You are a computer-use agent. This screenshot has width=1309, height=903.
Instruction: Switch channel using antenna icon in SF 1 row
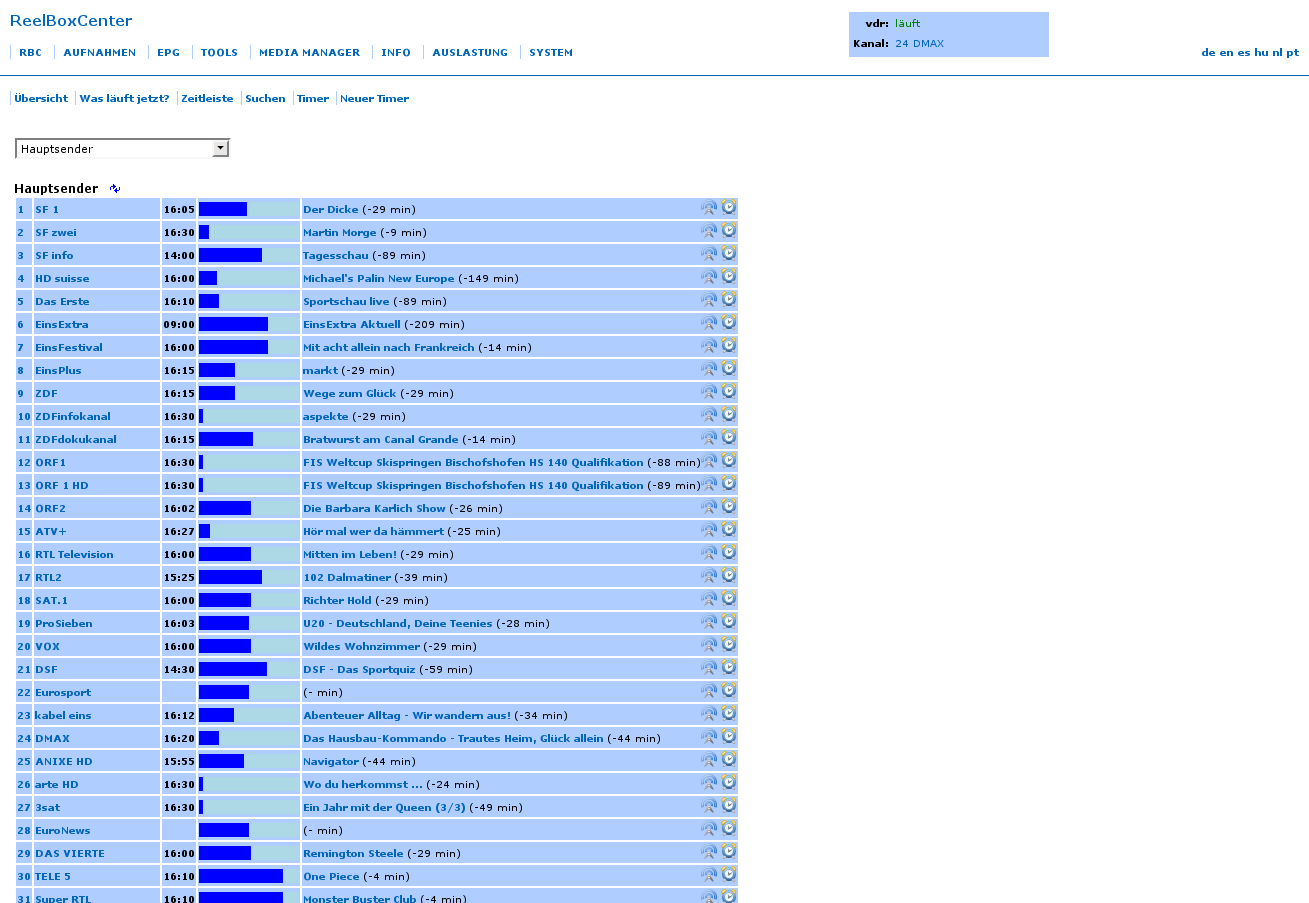tap(709, 208)
